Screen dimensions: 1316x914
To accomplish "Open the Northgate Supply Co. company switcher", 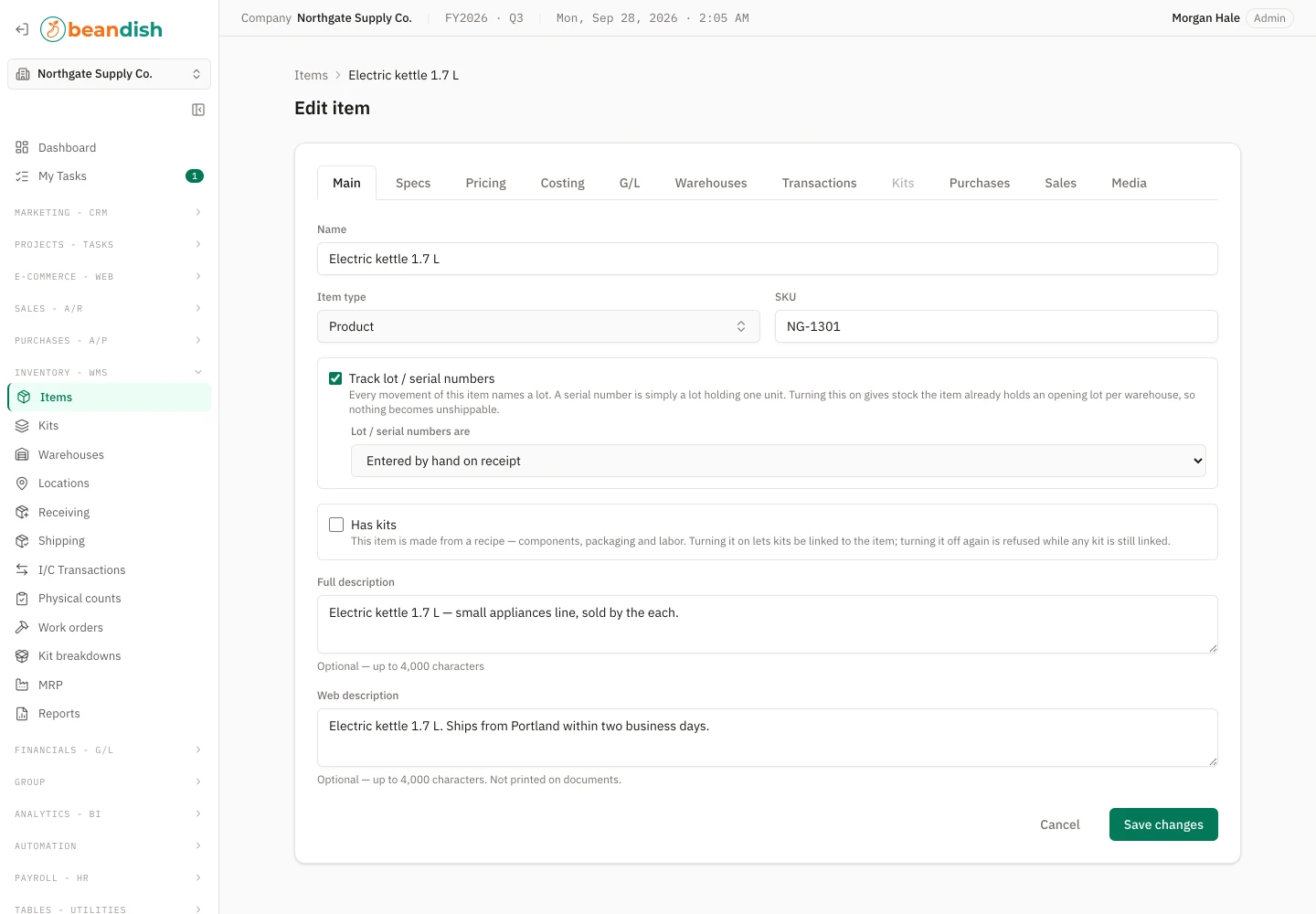I will tap(109, 74).
